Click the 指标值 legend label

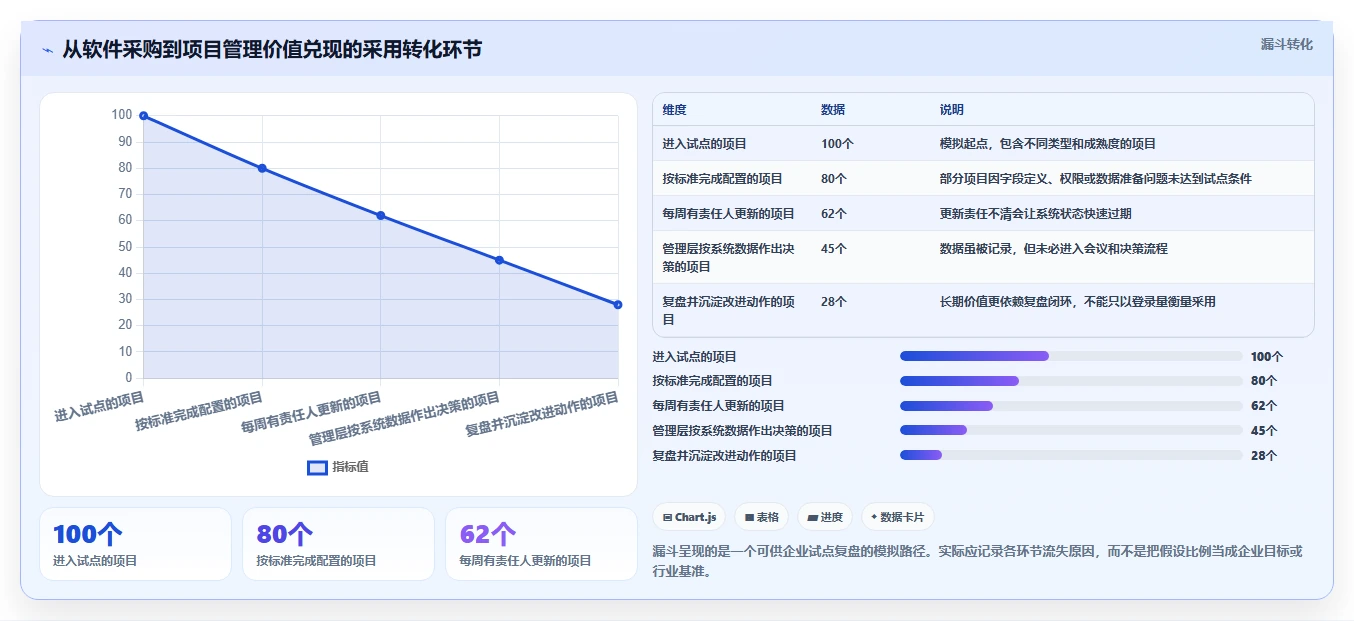(x=350, y=467)
